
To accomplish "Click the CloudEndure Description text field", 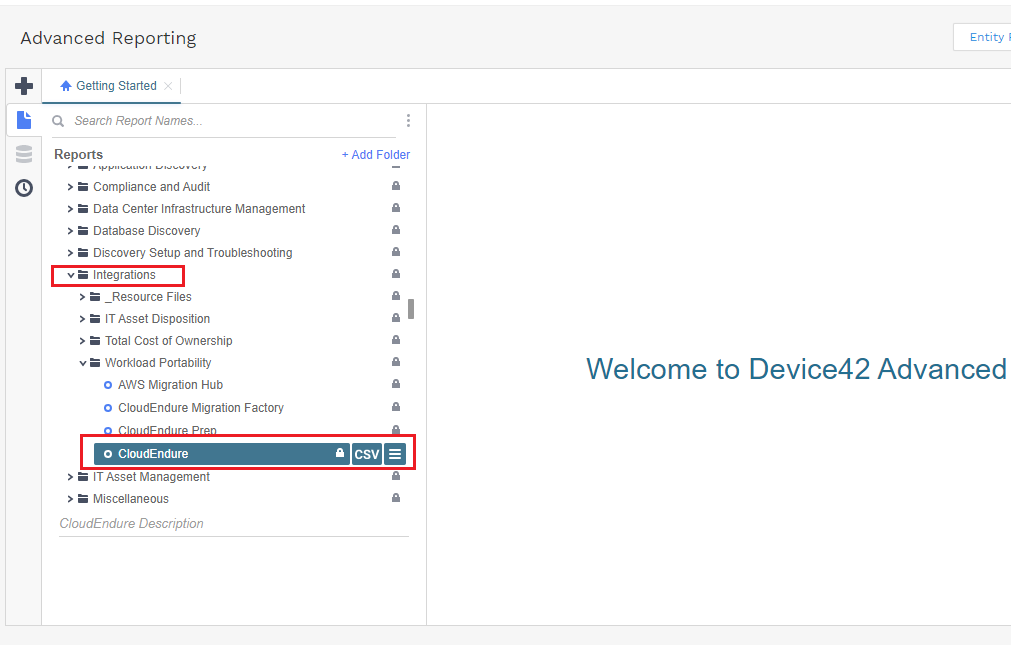I will (234, 524).
